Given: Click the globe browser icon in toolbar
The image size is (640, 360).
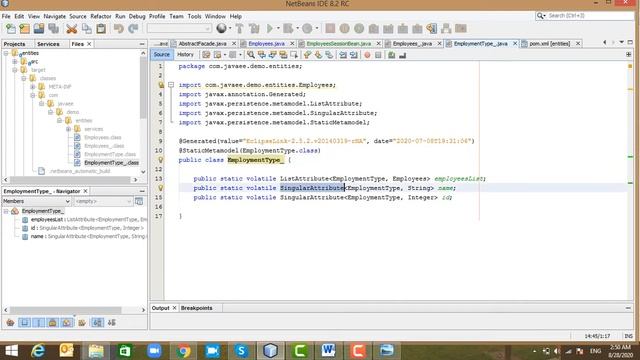Looking at the screenshot, I should pyautogui.click(x=221, y=29).
